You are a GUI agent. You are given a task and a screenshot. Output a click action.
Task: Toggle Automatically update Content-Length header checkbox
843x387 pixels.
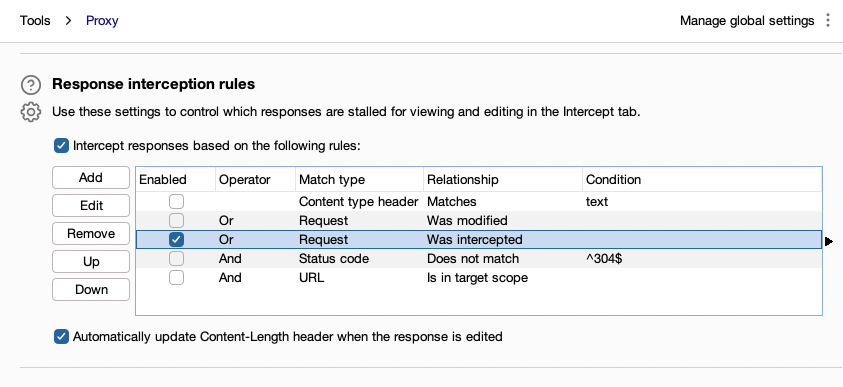pyautogui.click(x=61, y=337)
